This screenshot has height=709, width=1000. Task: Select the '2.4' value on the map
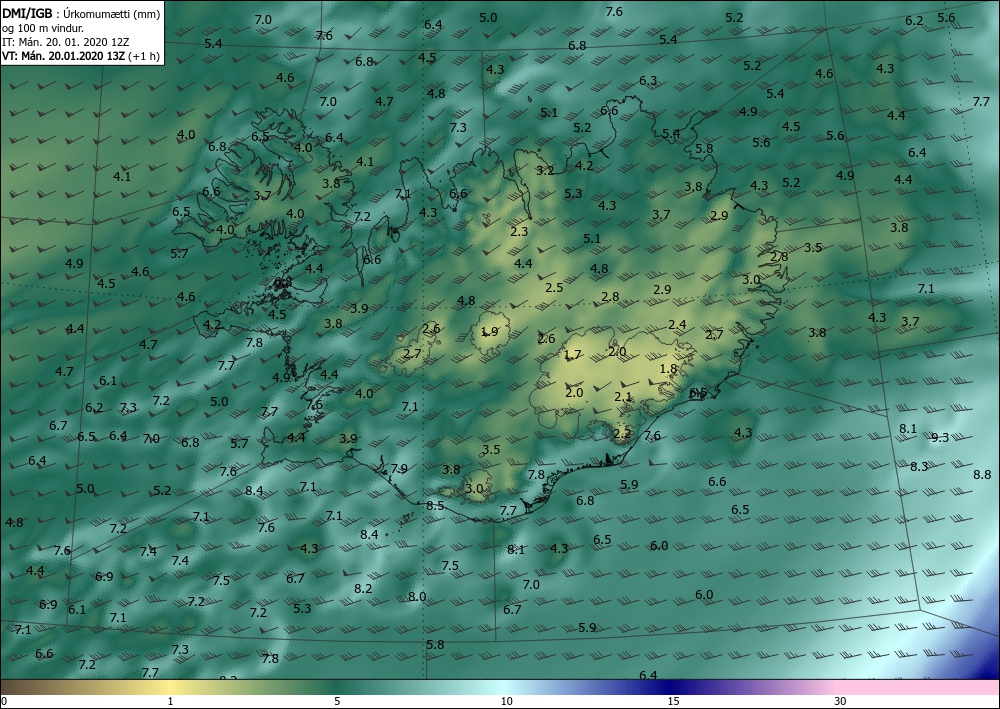click(x=677, y=325)
